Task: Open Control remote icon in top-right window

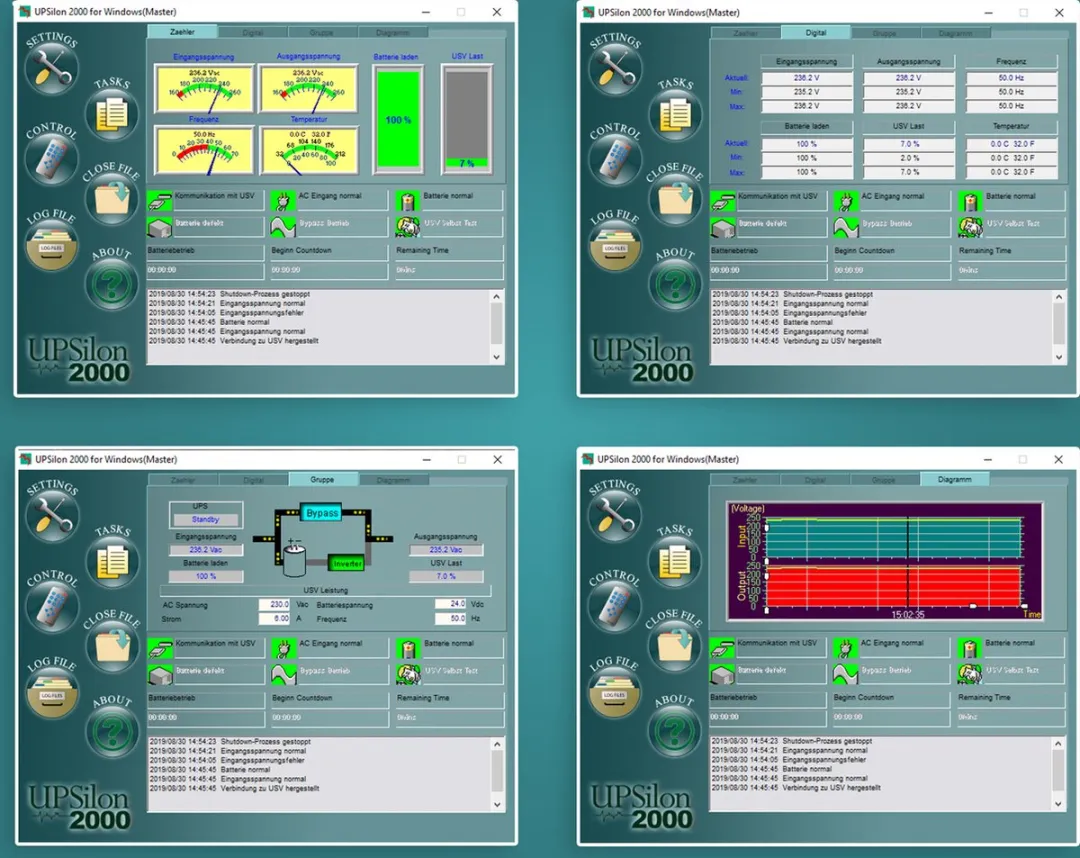Action: pos(615,160)
